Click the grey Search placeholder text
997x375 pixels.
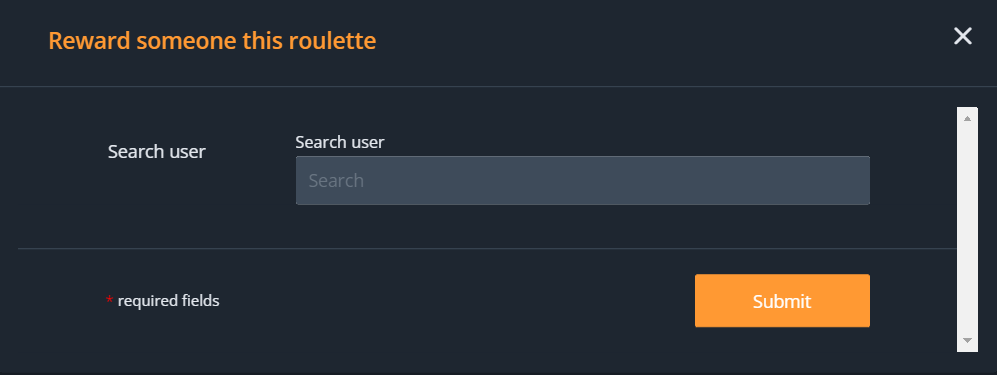pos(336,181)
